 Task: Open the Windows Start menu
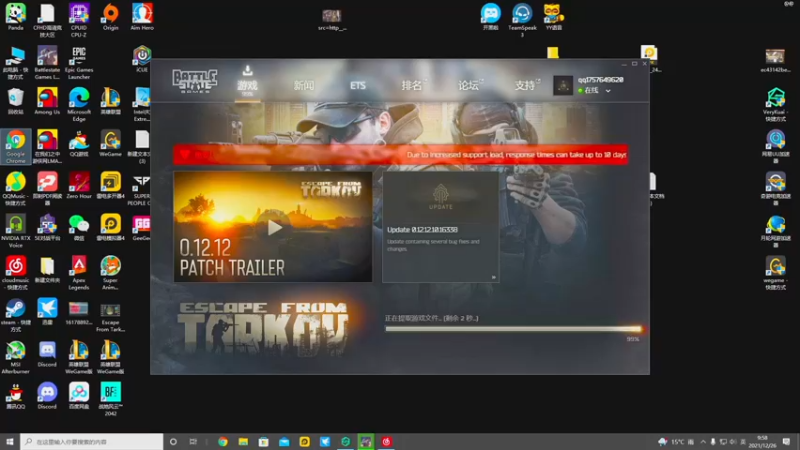coord(10,441)
